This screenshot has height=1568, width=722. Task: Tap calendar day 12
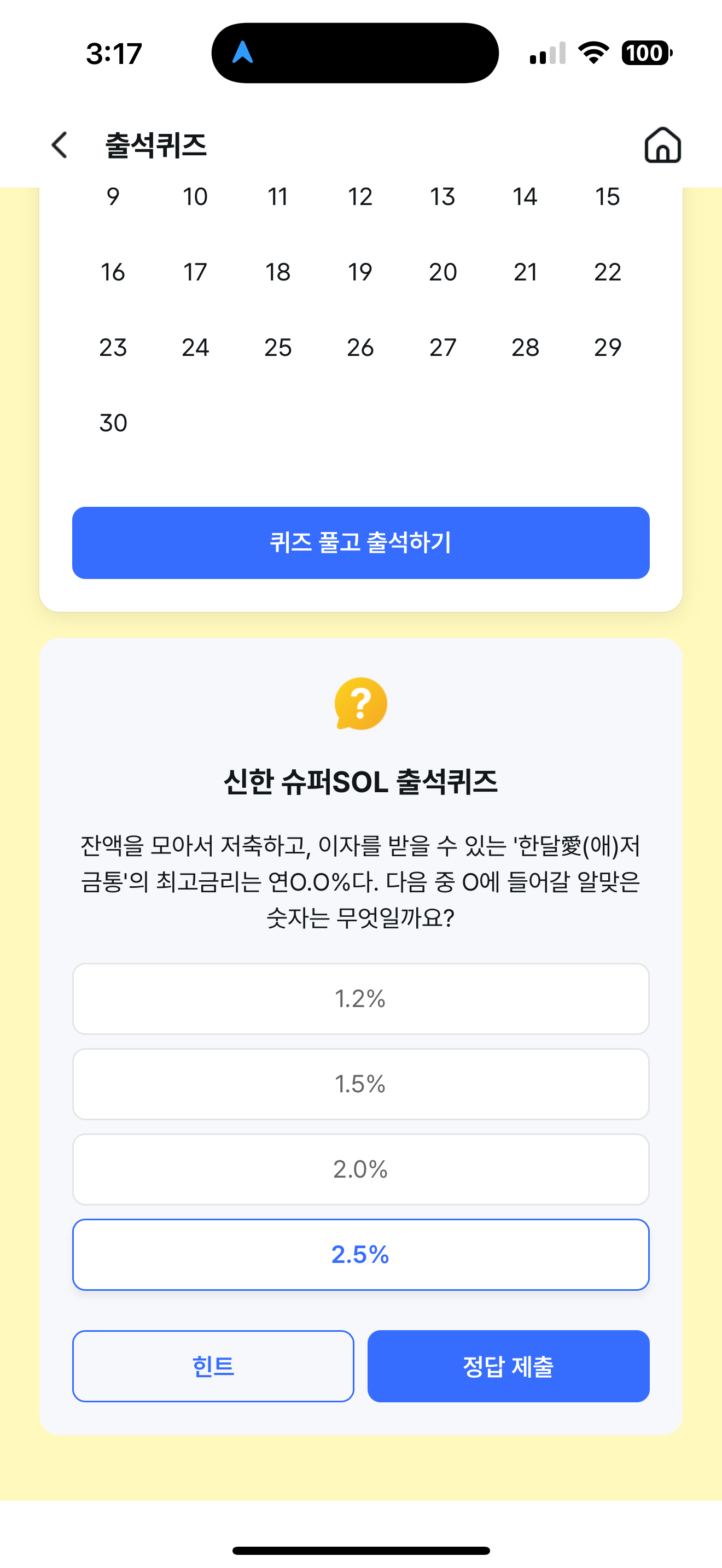[x=360, y=196]
